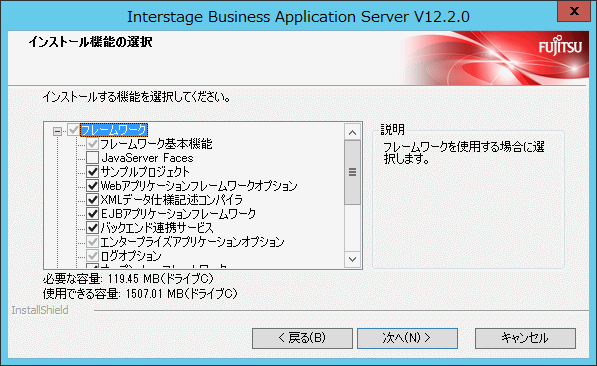597x366 pixels.
Task: Uncheck the サンプルプロジェクト checkbox
Action: coord(92,172)
